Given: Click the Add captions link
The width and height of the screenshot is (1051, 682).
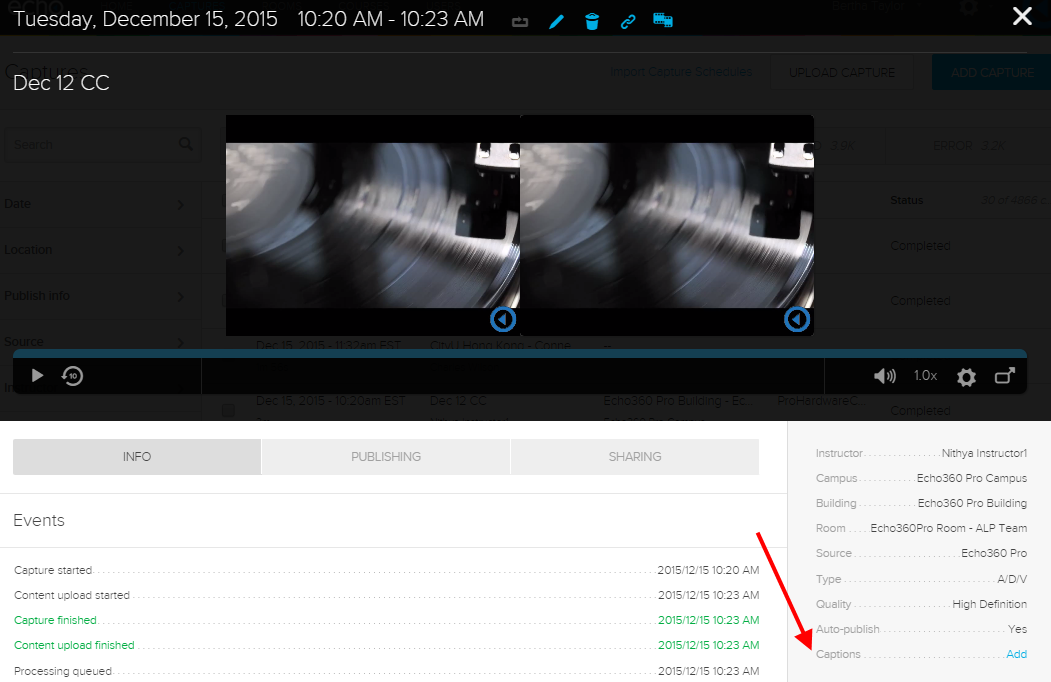Looking at the screenshot, I should 1016,654.
